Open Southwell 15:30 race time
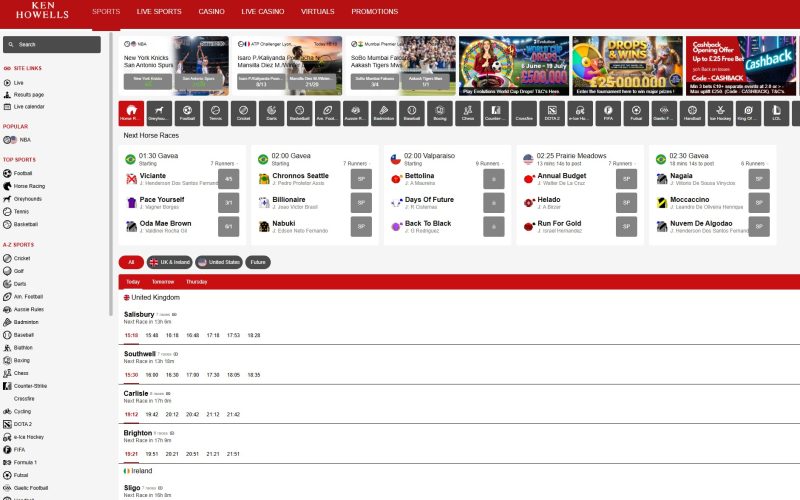Screen dimensions: 800x500 click(x=131, y=374)
